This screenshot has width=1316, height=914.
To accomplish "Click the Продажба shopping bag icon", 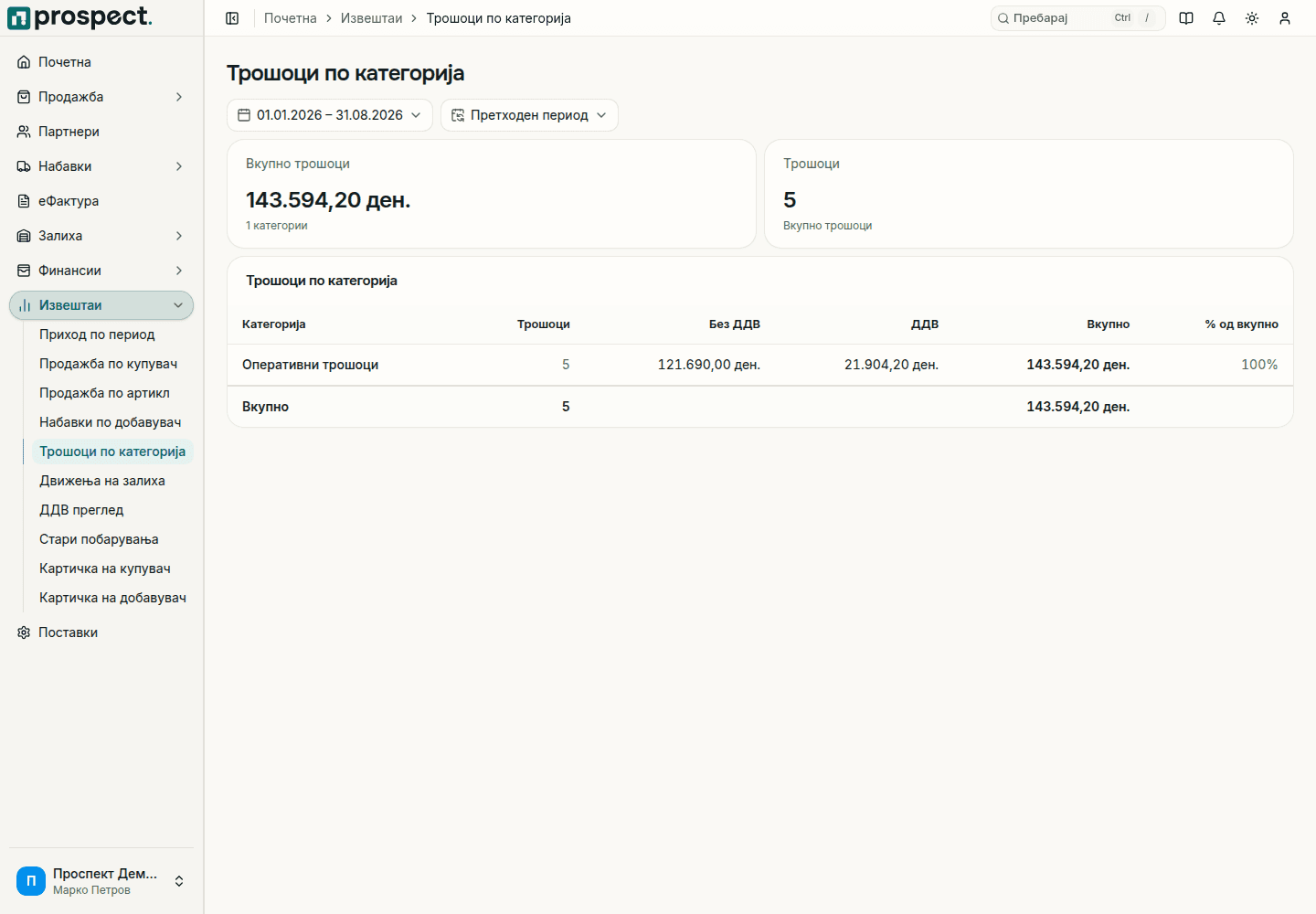I will 24,97.
